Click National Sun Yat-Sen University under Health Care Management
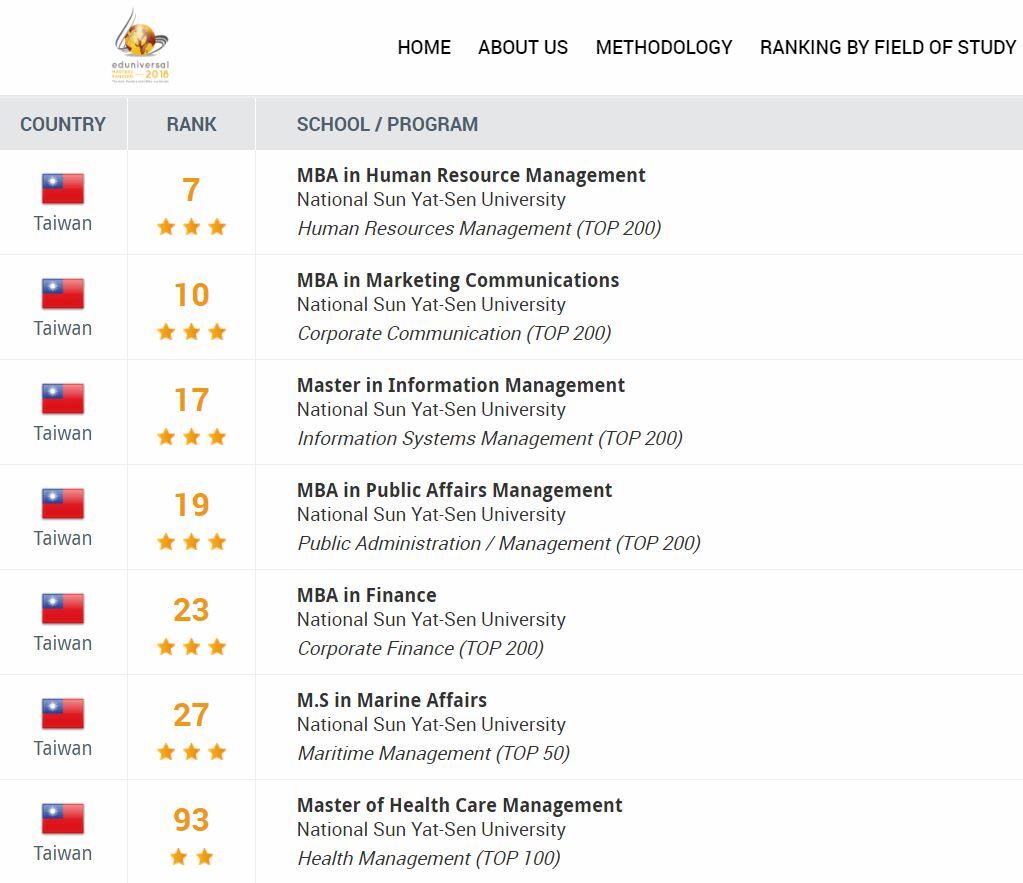Screen dimensions: 1023x883 pyautogui.click(x=431, y=829)
